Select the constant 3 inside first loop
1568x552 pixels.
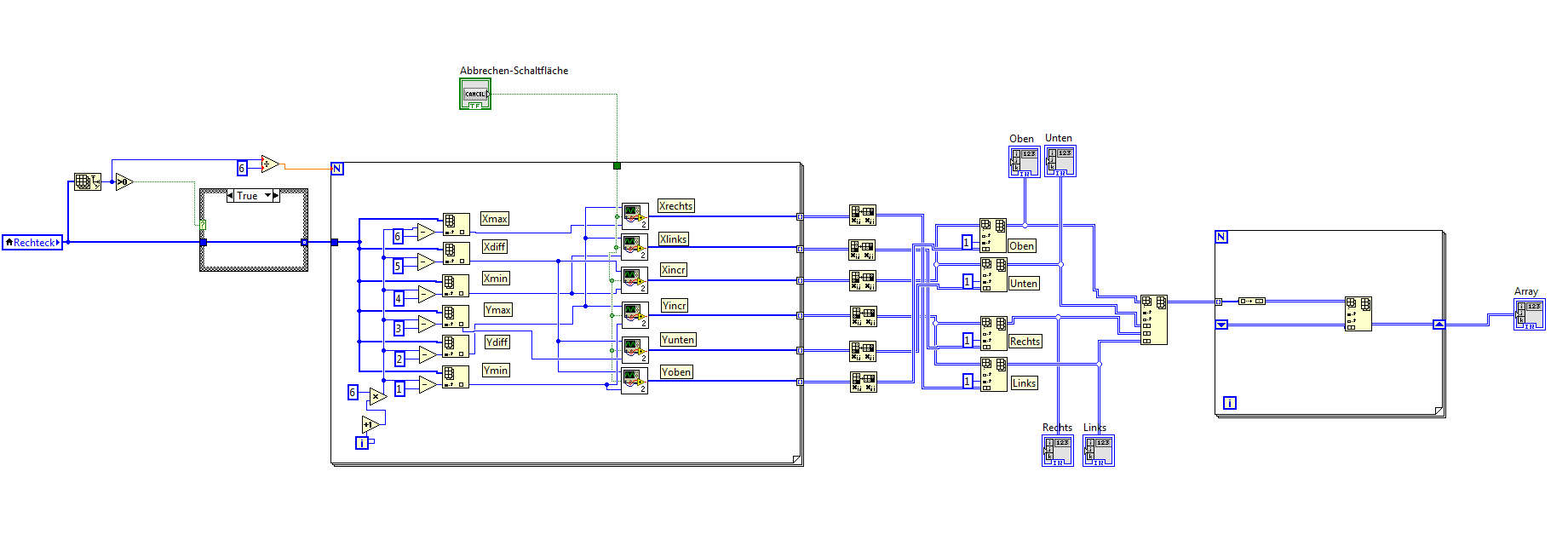click(x=399, y=328)
